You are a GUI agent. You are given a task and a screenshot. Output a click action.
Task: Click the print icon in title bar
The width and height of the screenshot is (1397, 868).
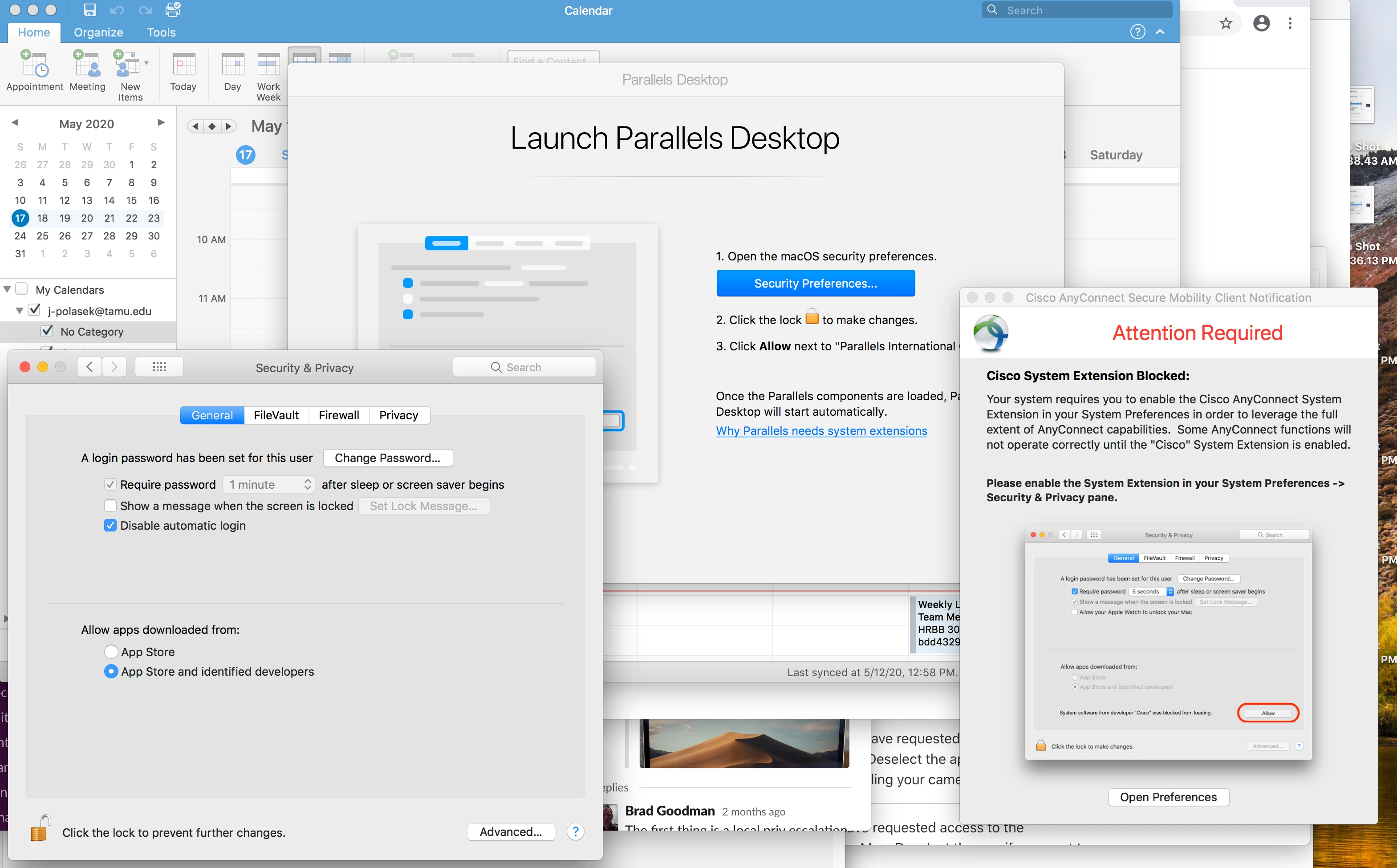(x=172, y=10)
